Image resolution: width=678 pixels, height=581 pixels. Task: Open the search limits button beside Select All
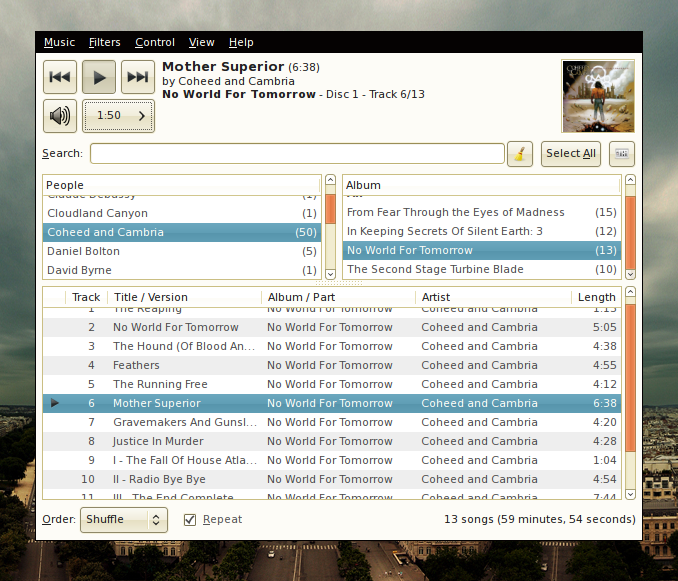pyautogui.click(x=622, y=154)
